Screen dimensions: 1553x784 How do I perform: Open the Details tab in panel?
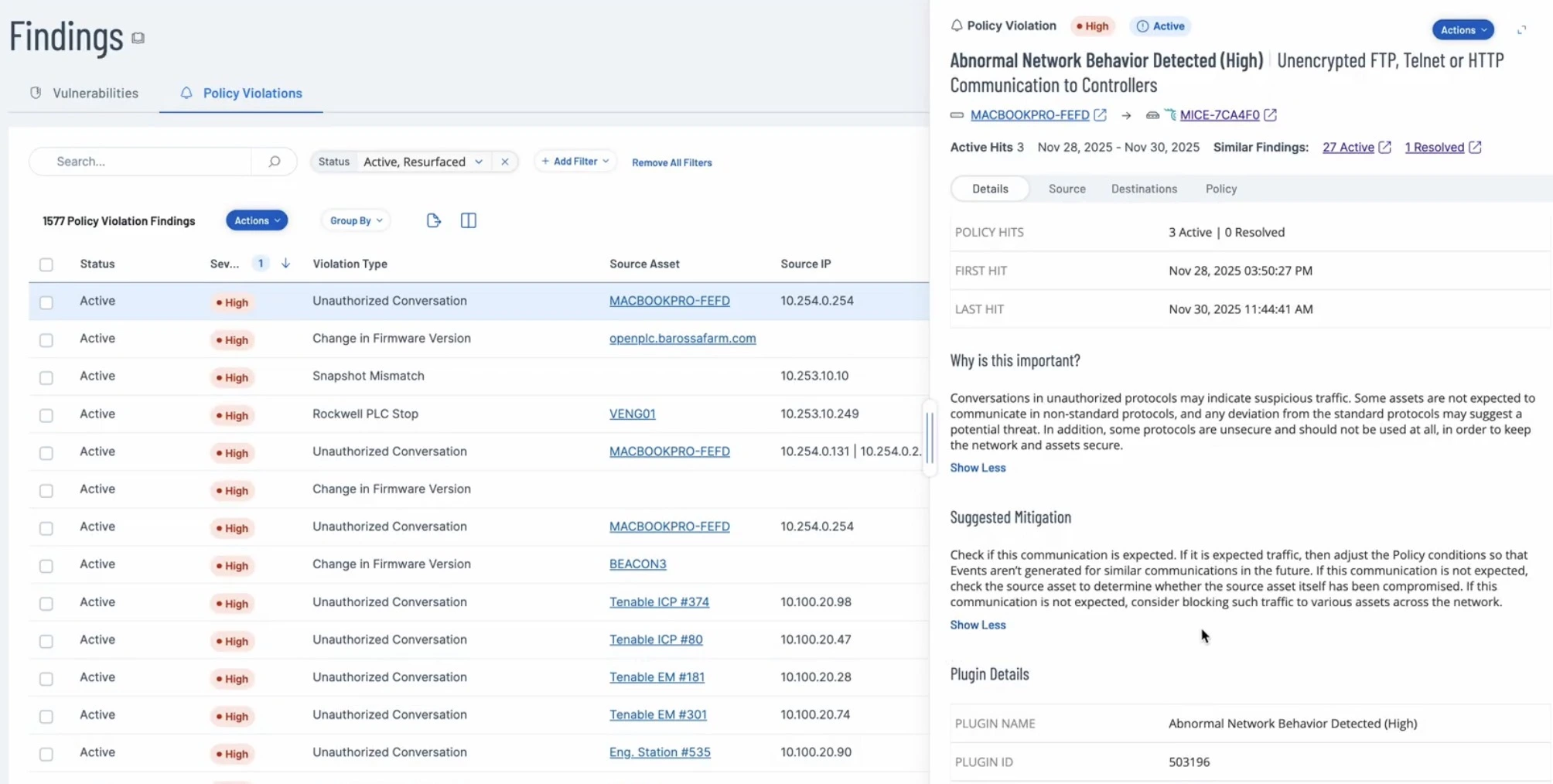coord(990,189)
